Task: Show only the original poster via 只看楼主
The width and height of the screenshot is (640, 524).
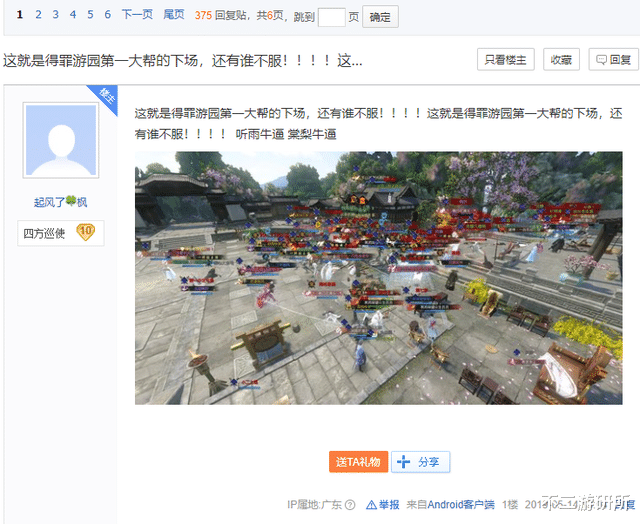Action: coord(505,60)
